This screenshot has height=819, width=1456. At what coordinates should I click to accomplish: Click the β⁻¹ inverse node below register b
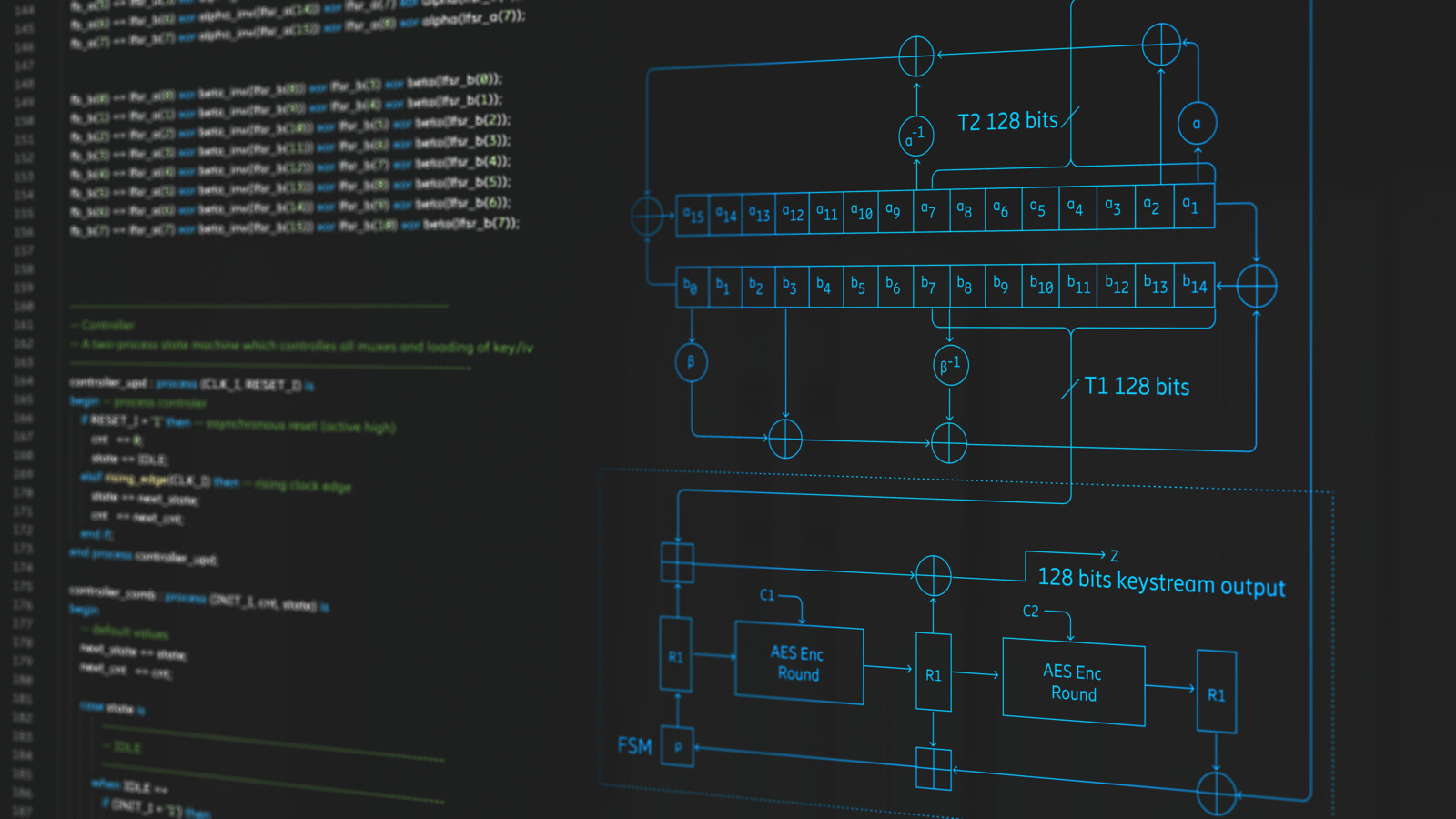[x=949, y=365]
